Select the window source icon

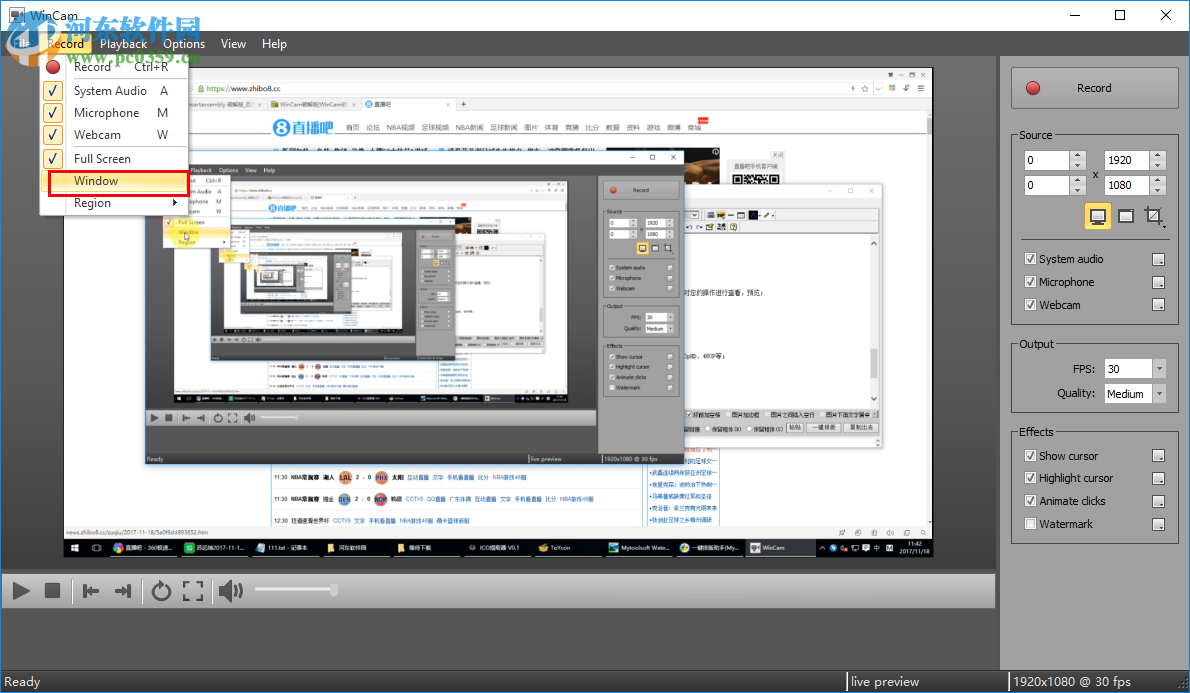coord(1126,216)
